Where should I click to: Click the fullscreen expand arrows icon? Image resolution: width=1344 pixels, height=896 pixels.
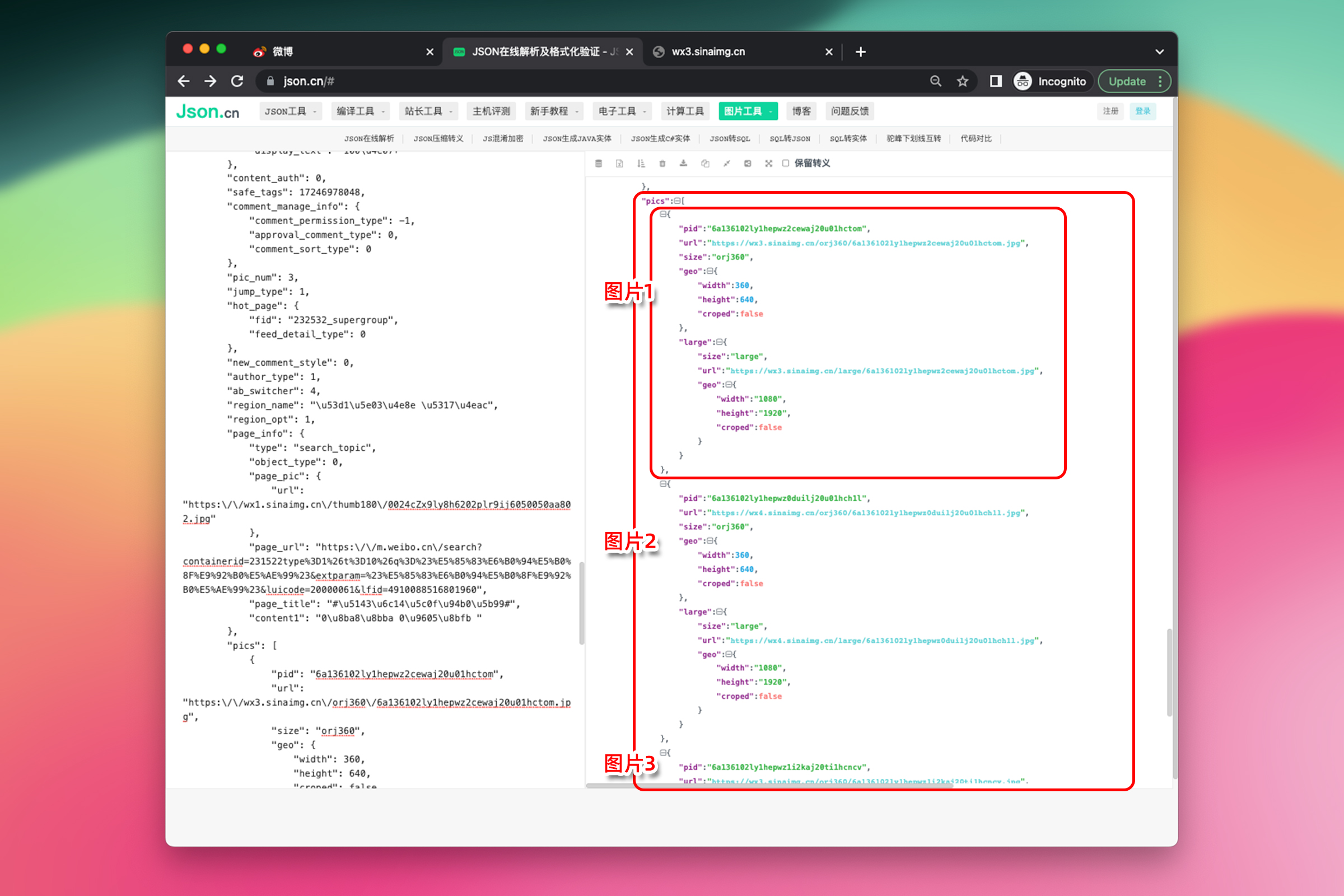(768, 164)
